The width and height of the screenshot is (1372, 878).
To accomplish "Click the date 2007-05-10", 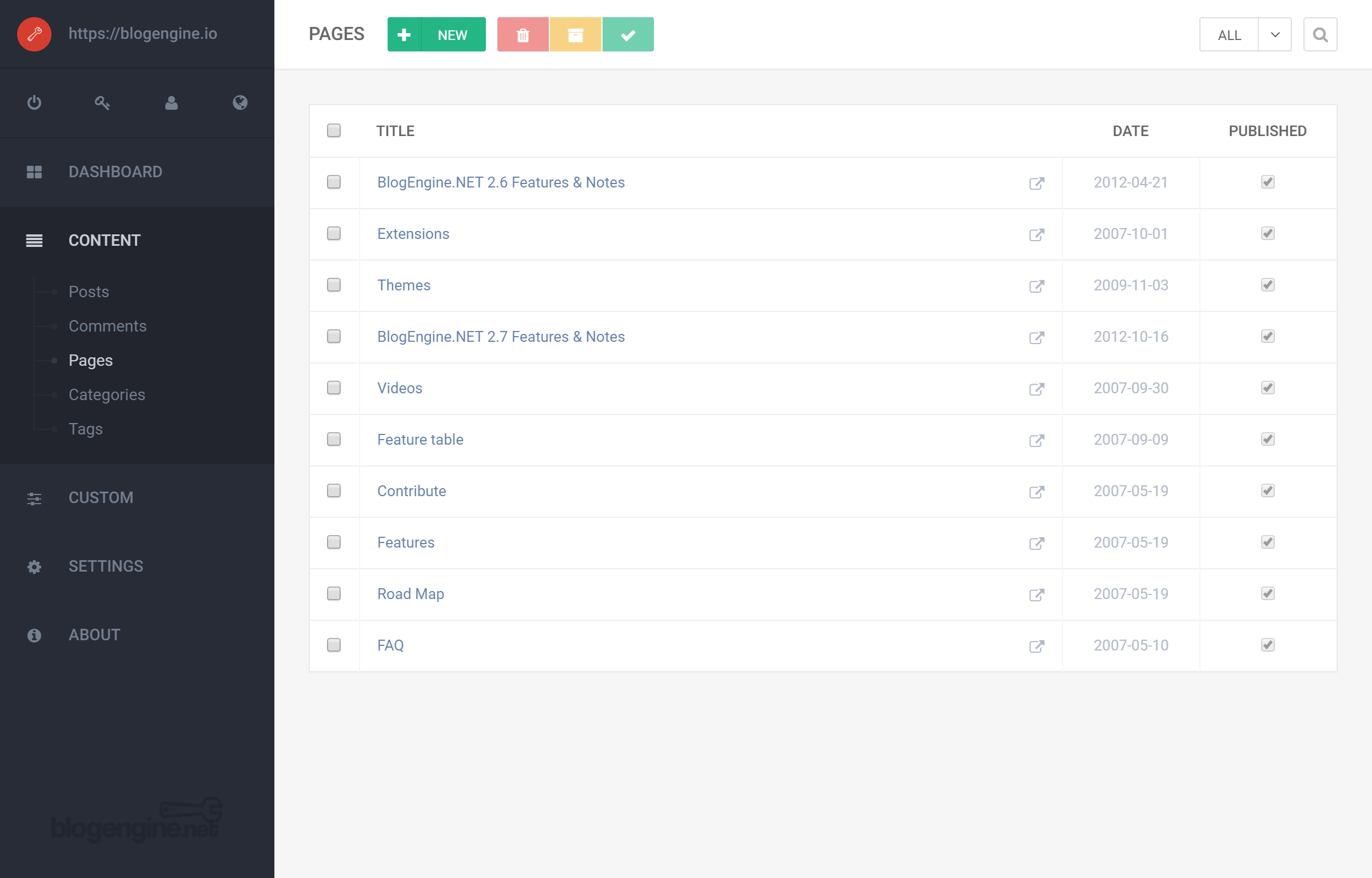I will coord(1131,645).
